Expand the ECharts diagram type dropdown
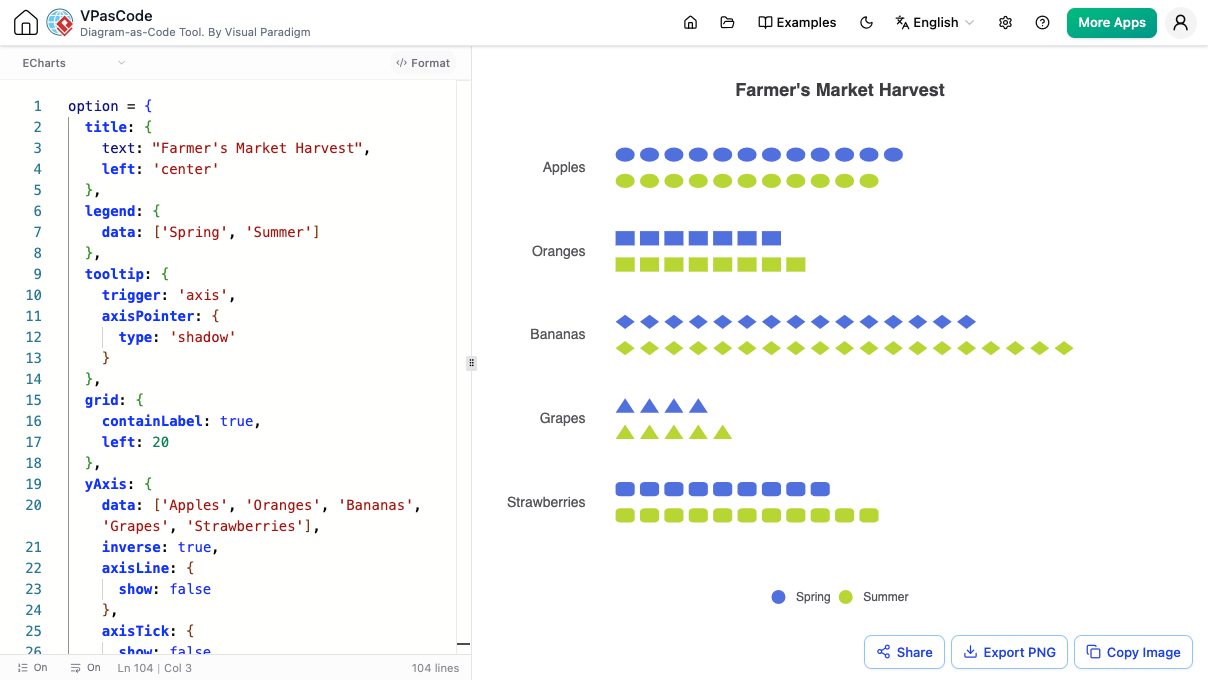The image size is (1208, 680). pyautogui.click(x=74, y=63)
